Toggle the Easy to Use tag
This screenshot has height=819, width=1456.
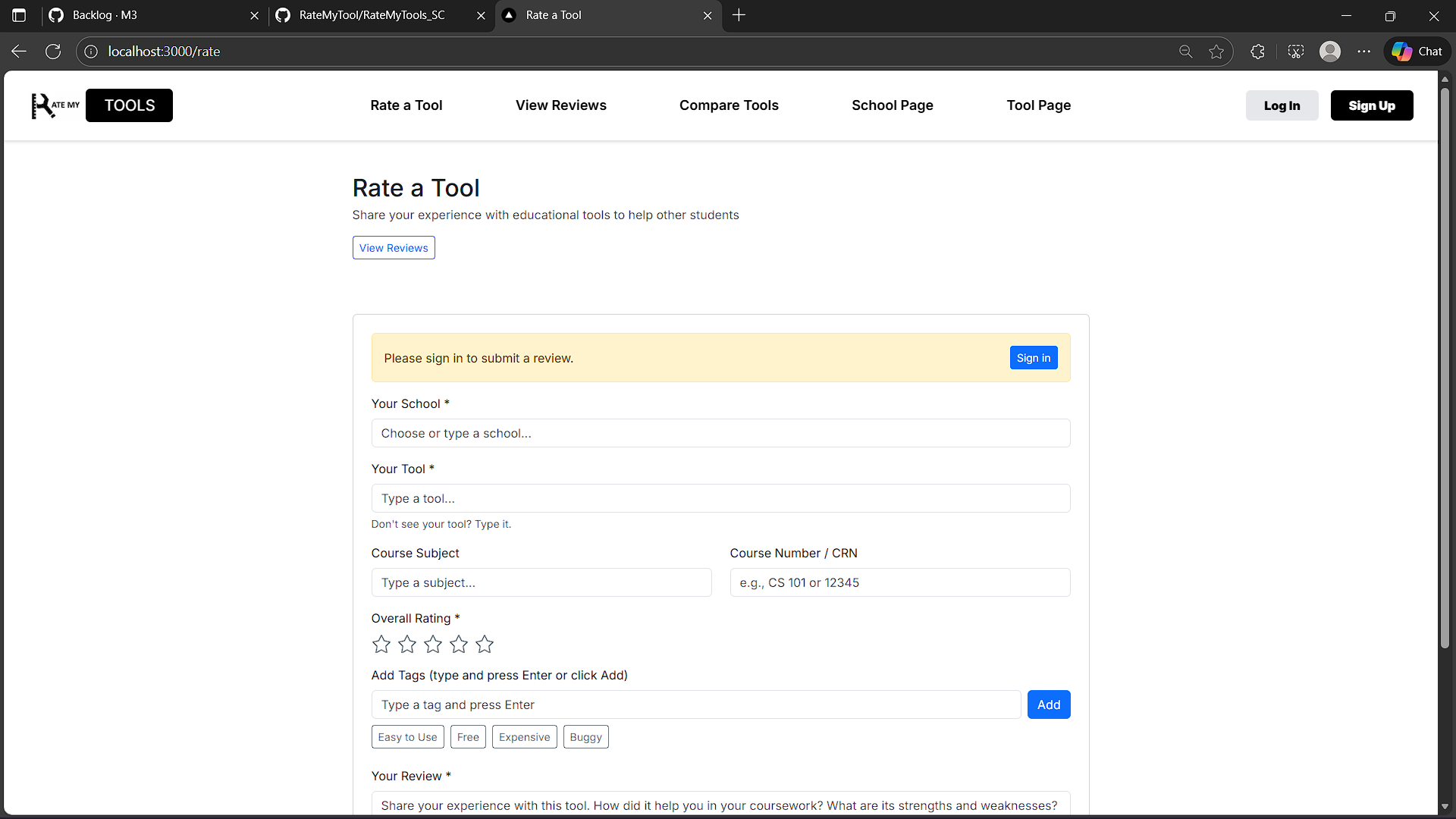(x=407, y=737)
